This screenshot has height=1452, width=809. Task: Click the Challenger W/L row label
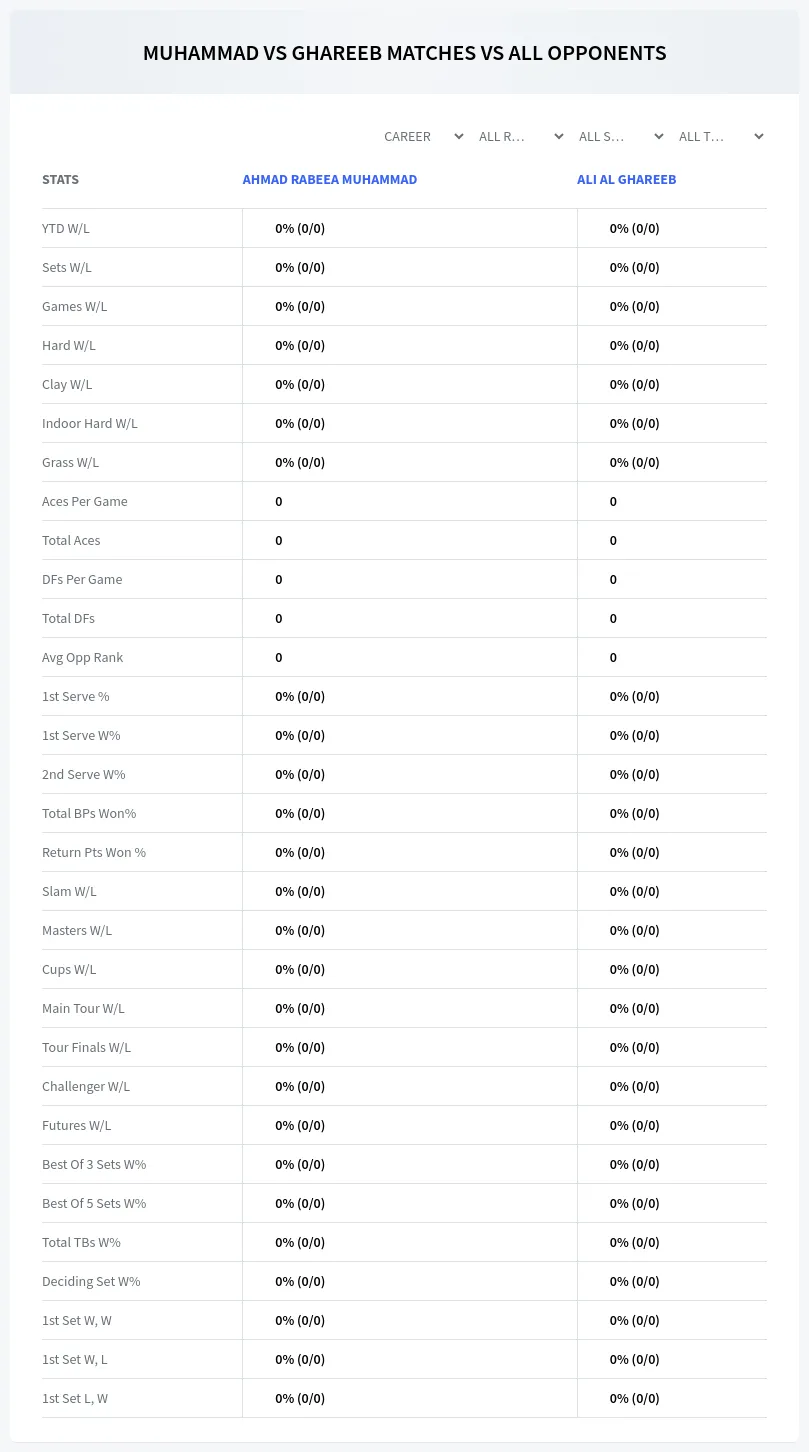click(86, 1086)
